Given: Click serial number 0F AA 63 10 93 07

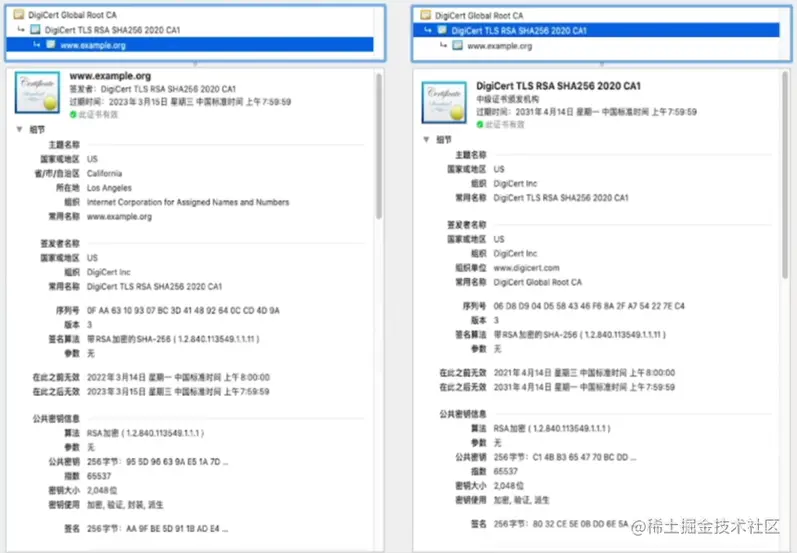Looking at the screenshot, I should (183, 311).
